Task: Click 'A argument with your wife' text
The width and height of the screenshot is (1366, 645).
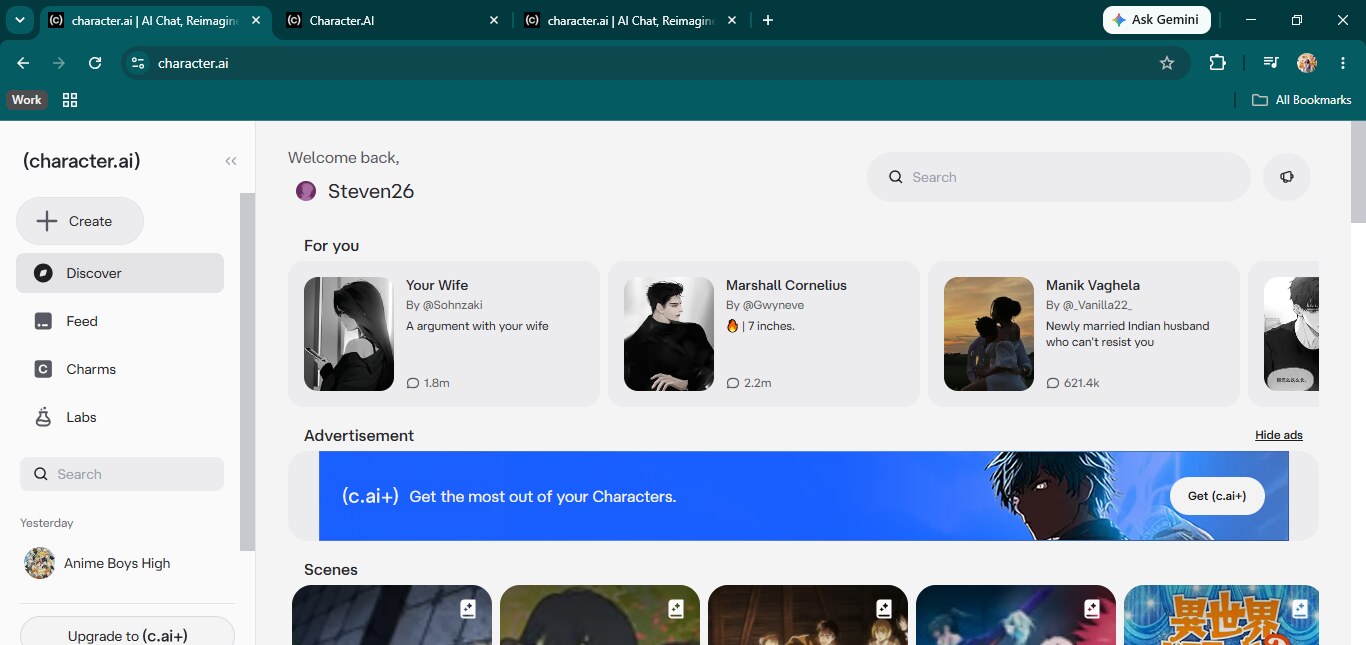Action: click(477, 326)
